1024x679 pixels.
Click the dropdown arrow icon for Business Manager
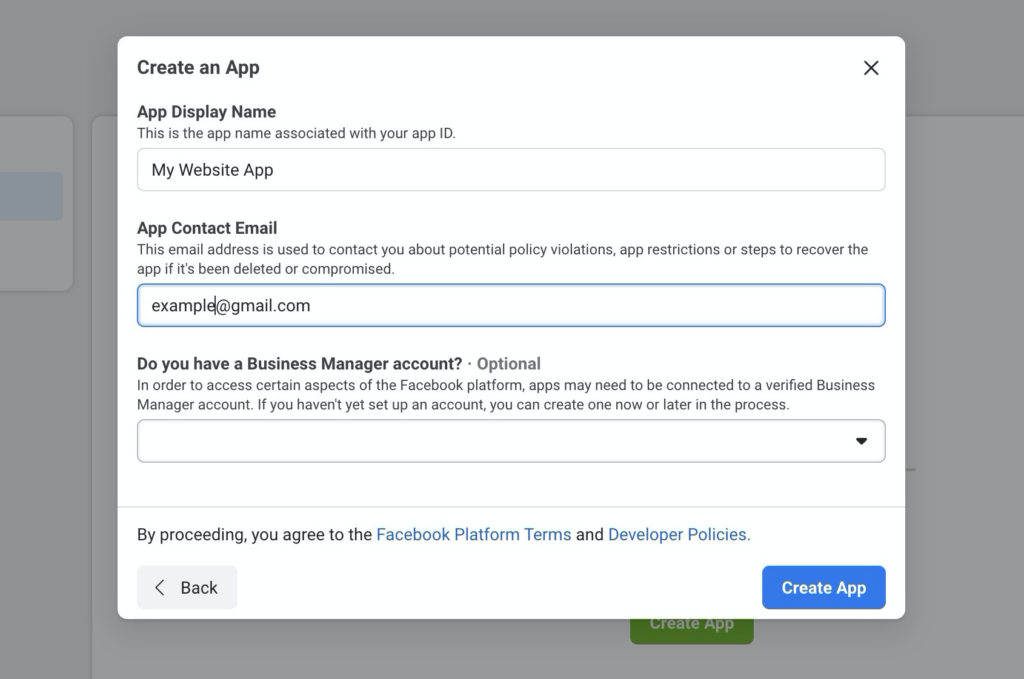pos(861,440)
